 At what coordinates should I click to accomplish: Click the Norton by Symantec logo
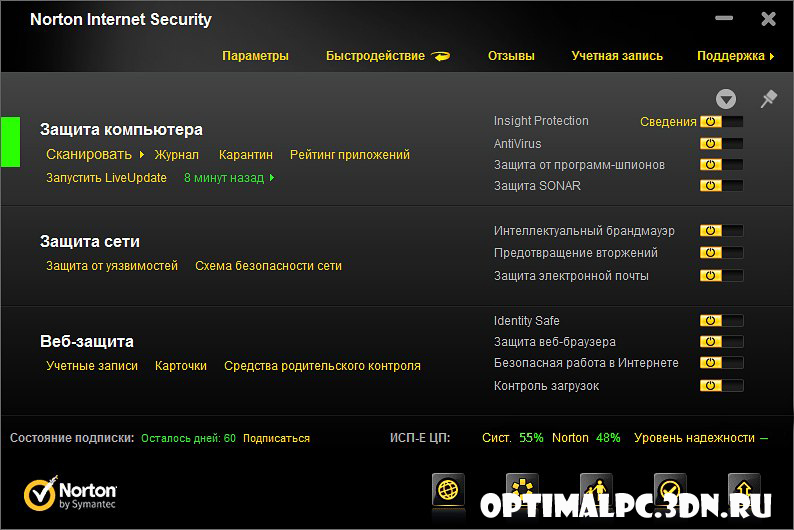click(x=70, y=493)
